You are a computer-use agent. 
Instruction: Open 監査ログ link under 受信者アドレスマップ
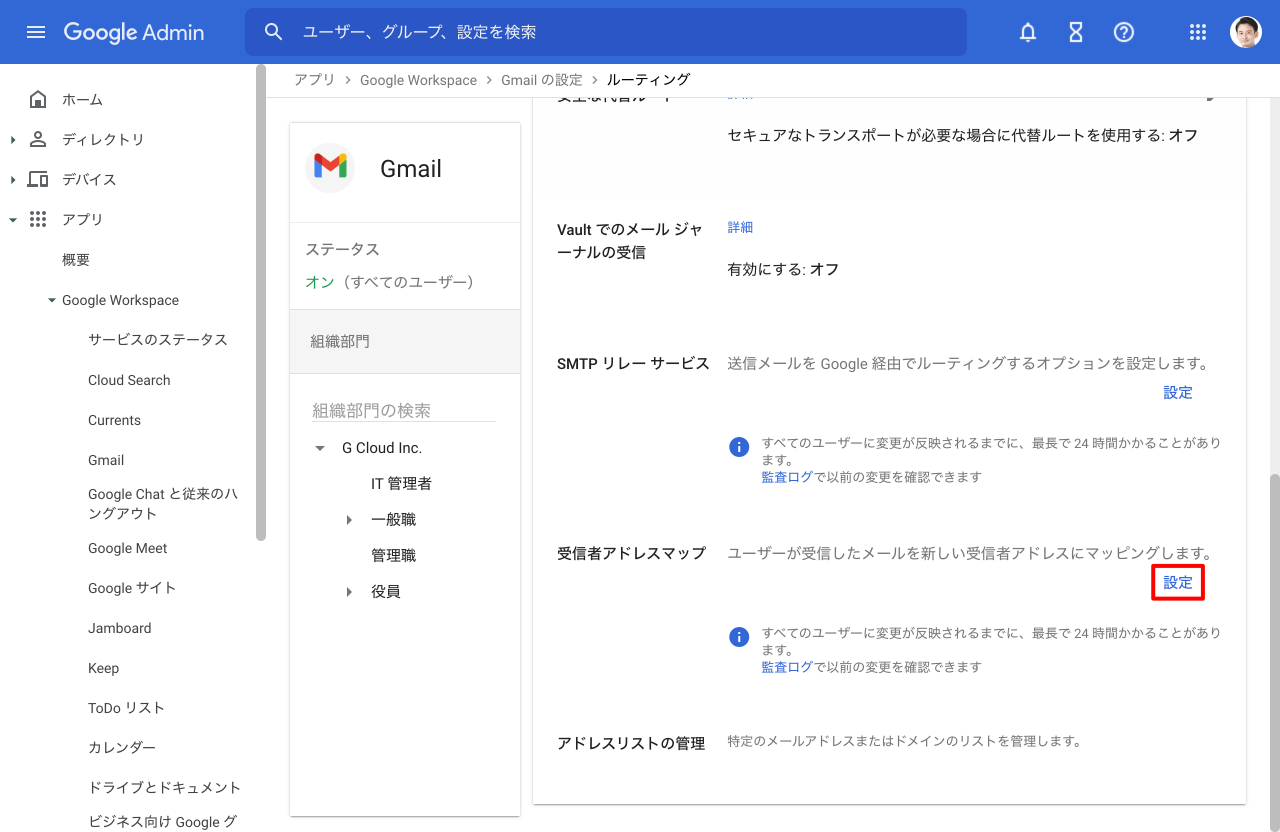[x=787, y=667]
